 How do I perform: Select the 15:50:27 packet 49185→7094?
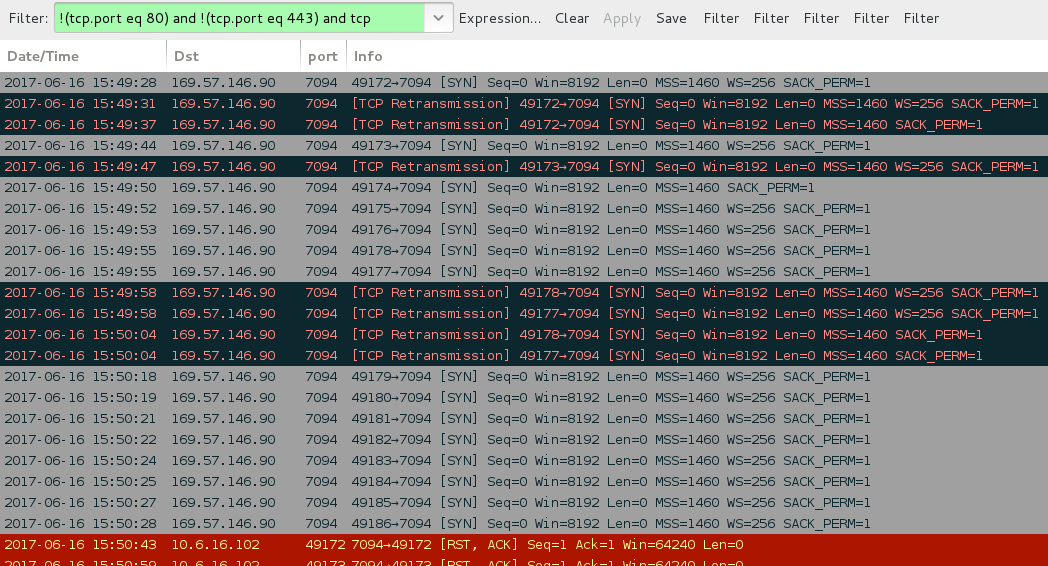coord(524,503)
